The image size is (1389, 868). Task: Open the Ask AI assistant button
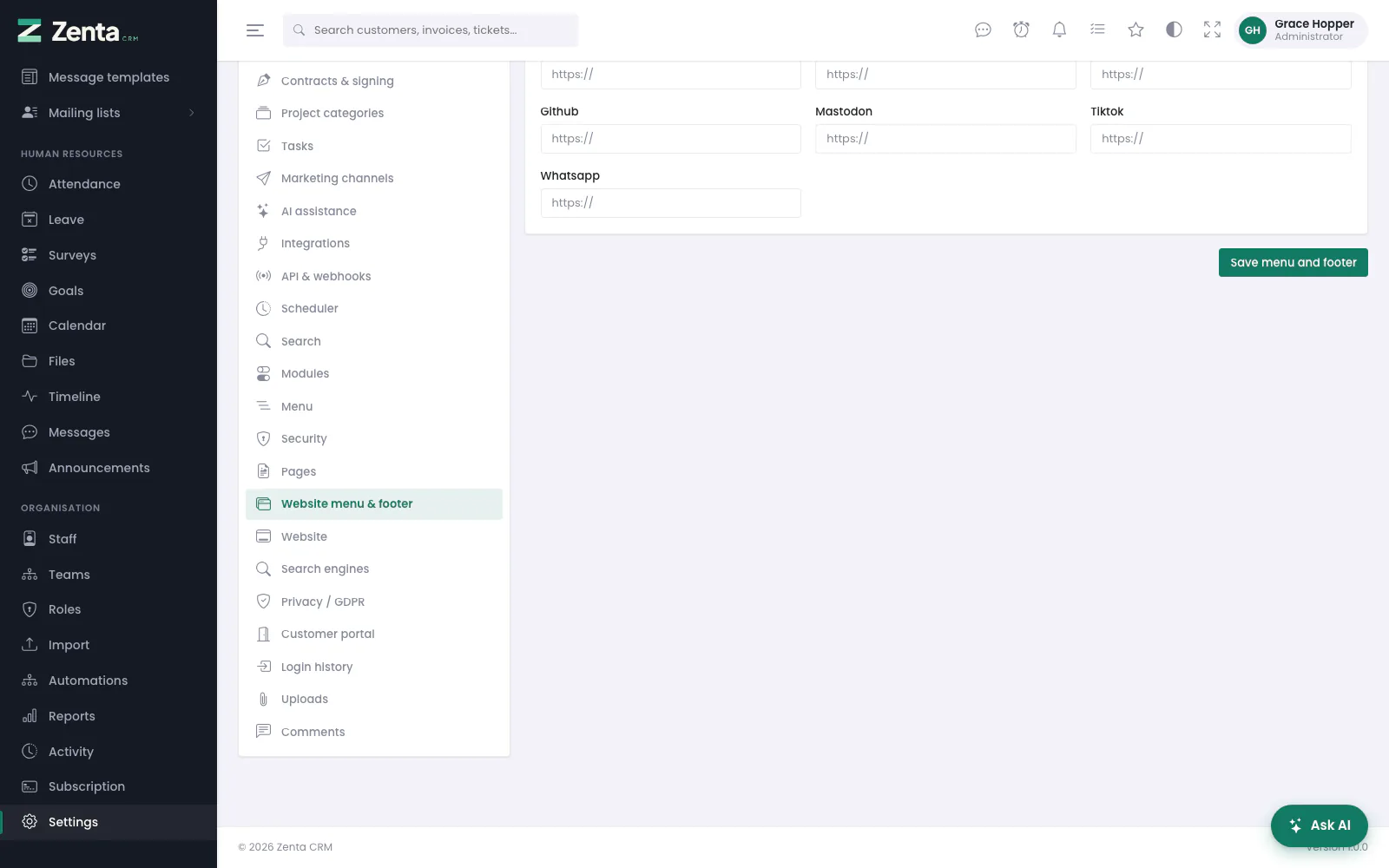(1319, 825)
